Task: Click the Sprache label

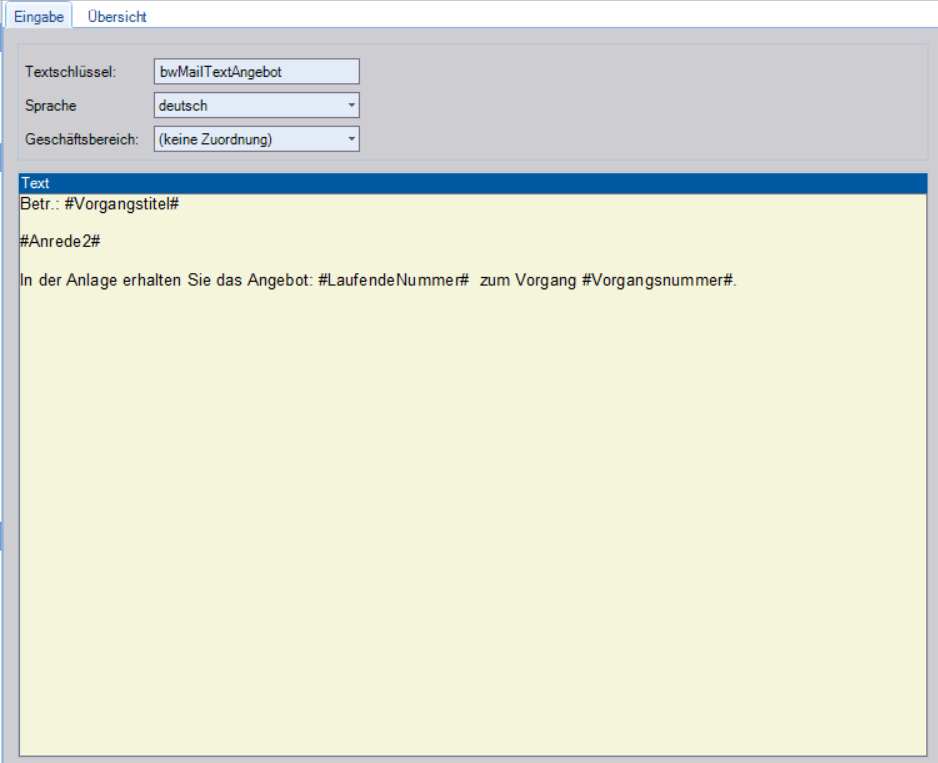Action: pos(51,106)
